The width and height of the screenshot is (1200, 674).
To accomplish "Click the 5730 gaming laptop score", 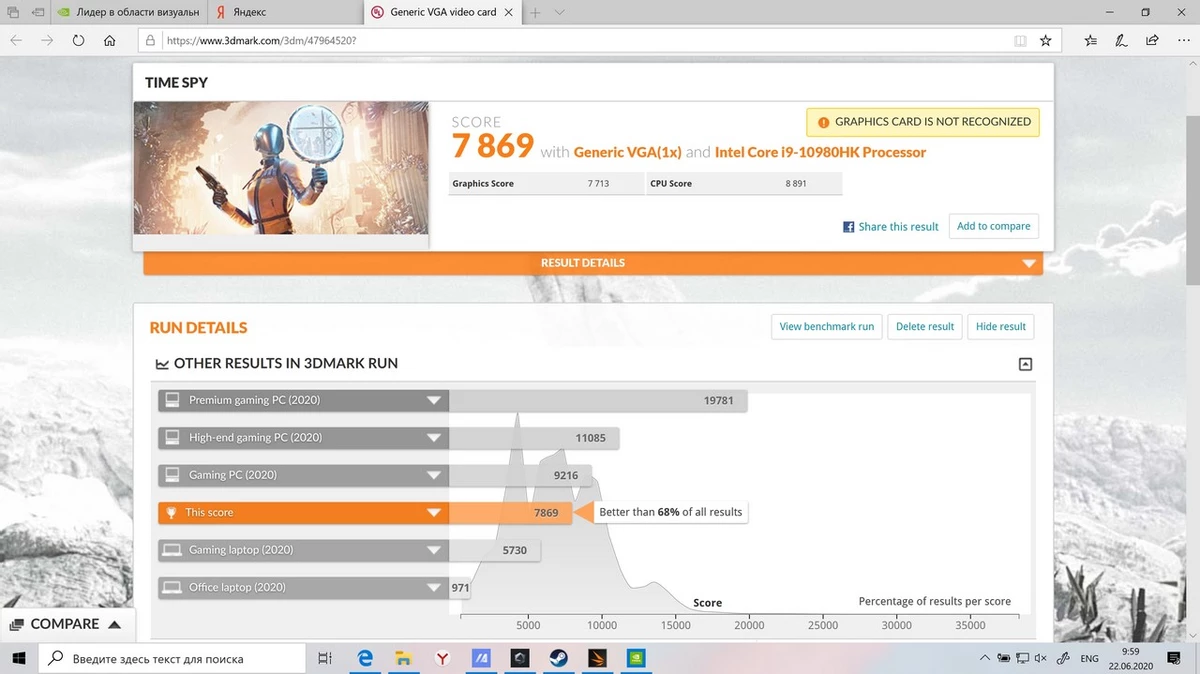I will (514, 550).
